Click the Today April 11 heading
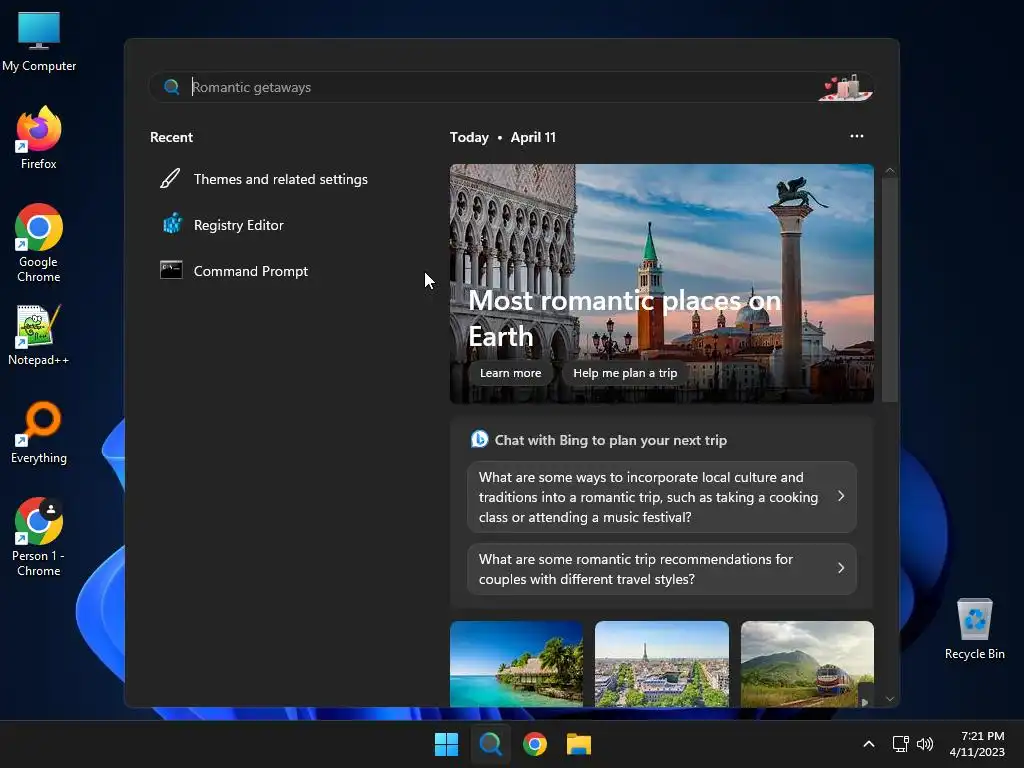 (503, 137)
